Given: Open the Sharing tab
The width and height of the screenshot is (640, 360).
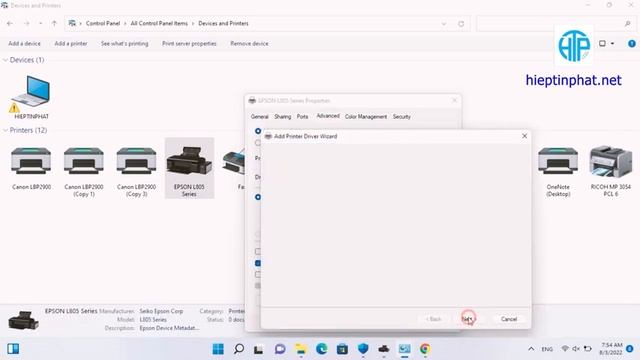Looking at the screenshot, I should [x=282, y=117].
